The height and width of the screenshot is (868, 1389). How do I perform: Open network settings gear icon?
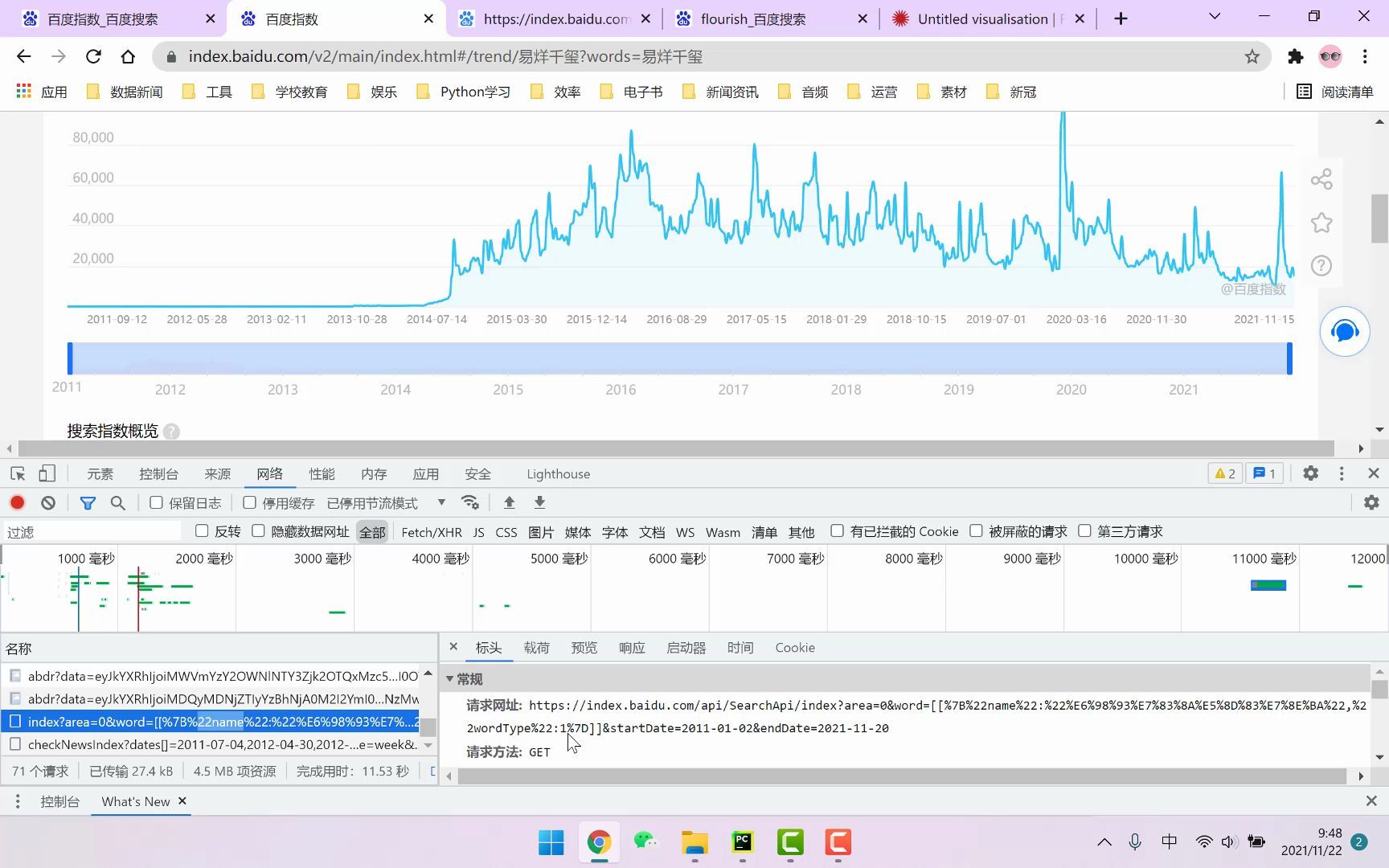point(1371,502)
